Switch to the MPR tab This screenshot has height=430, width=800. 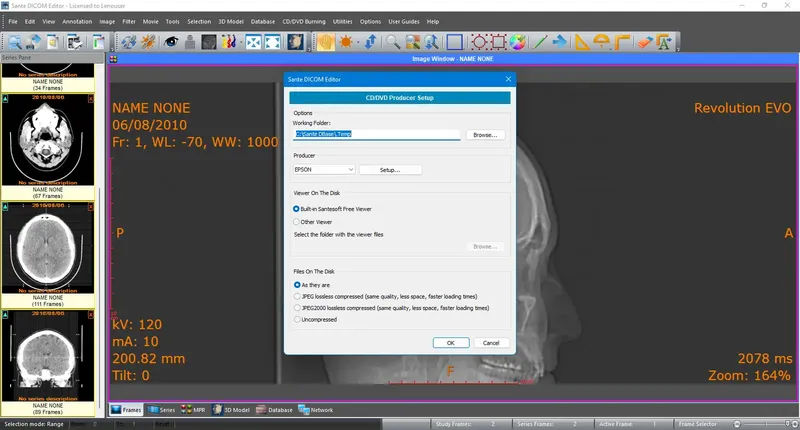click(x=193, y=410)
